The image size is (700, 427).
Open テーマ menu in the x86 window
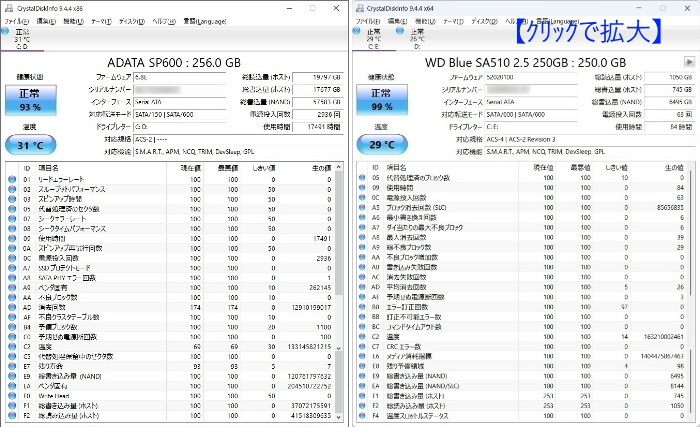[102, 21]
